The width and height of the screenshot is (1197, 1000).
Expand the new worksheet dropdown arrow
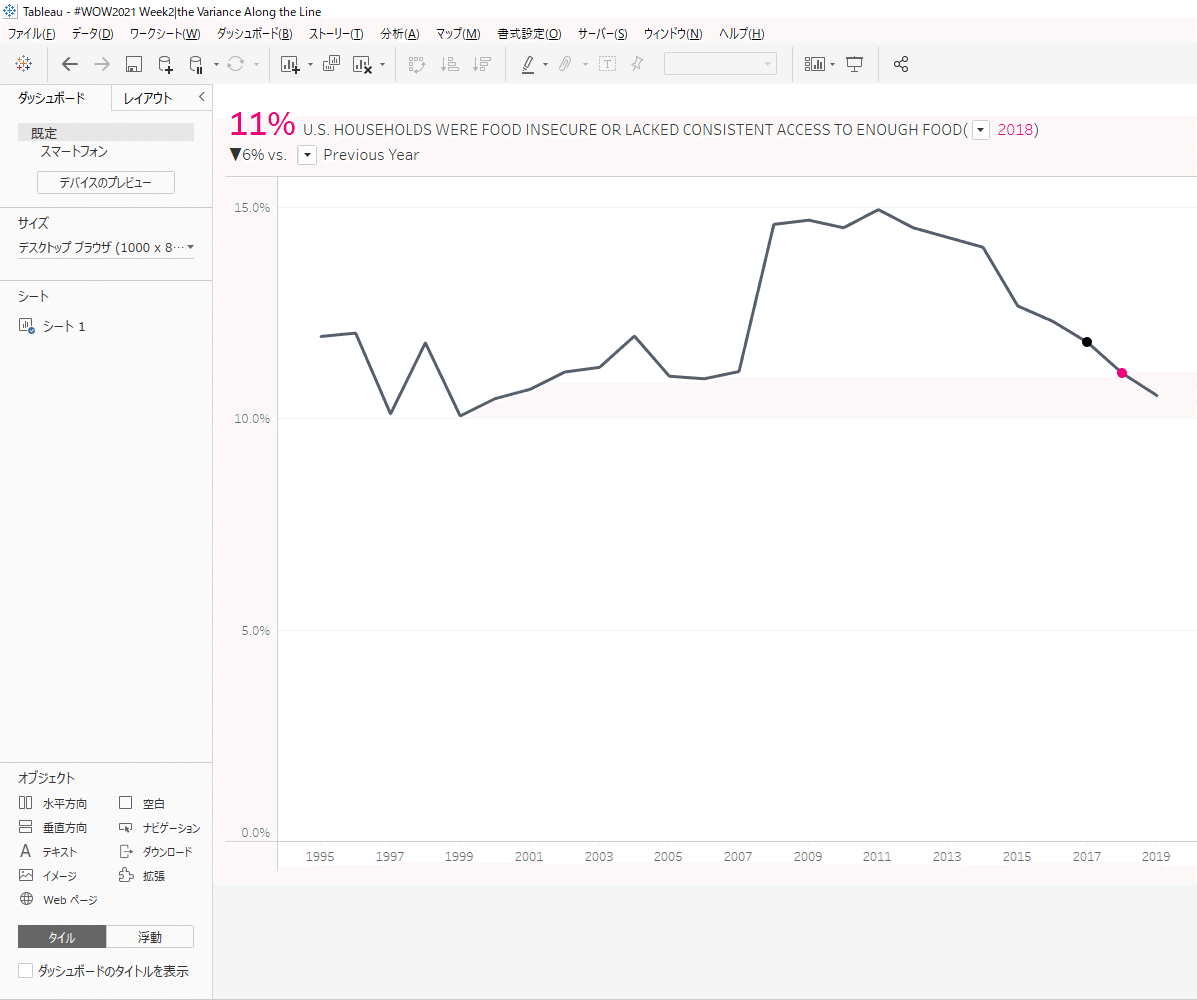tap(310, 65)
